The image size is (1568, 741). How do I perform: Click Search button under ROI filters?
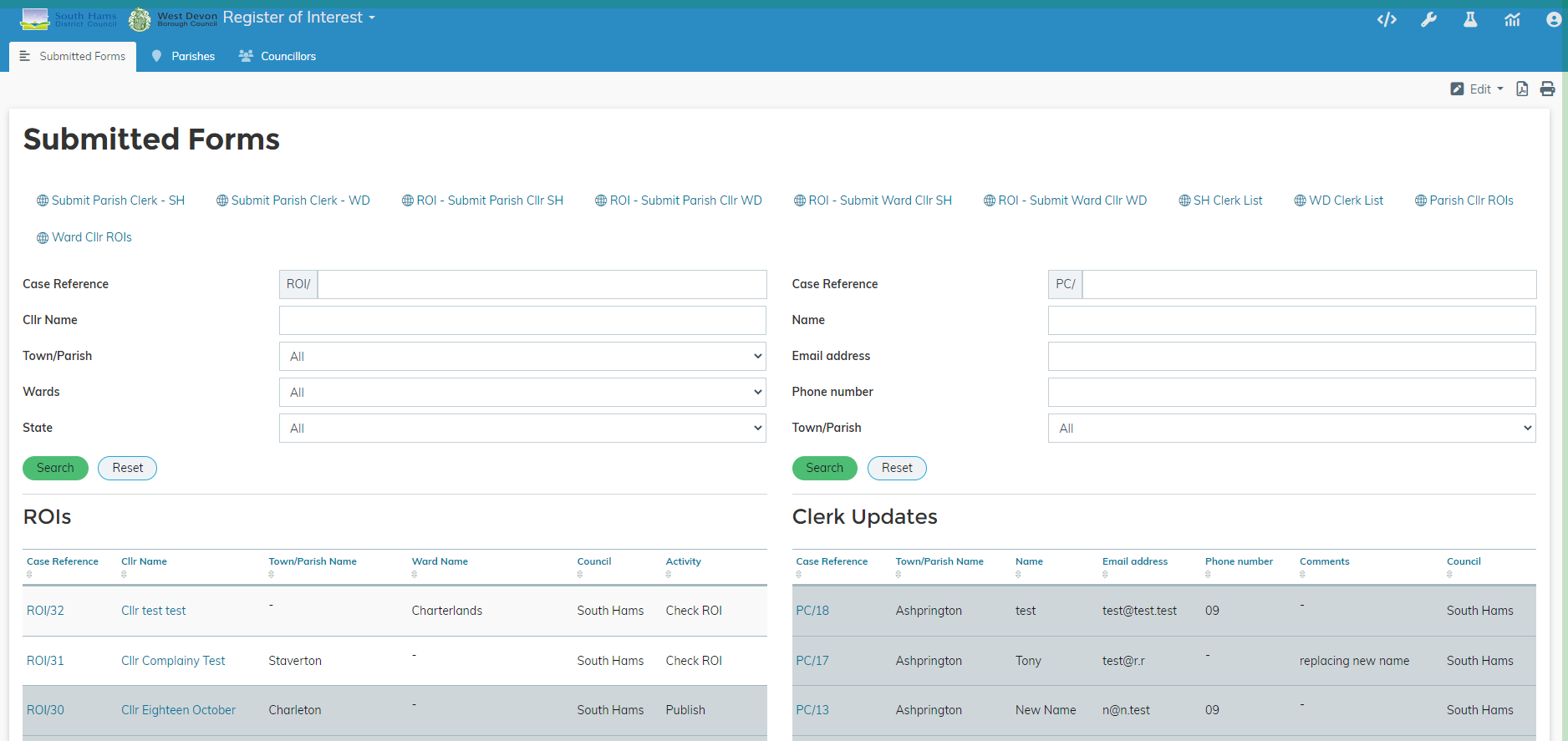(55, 468)
